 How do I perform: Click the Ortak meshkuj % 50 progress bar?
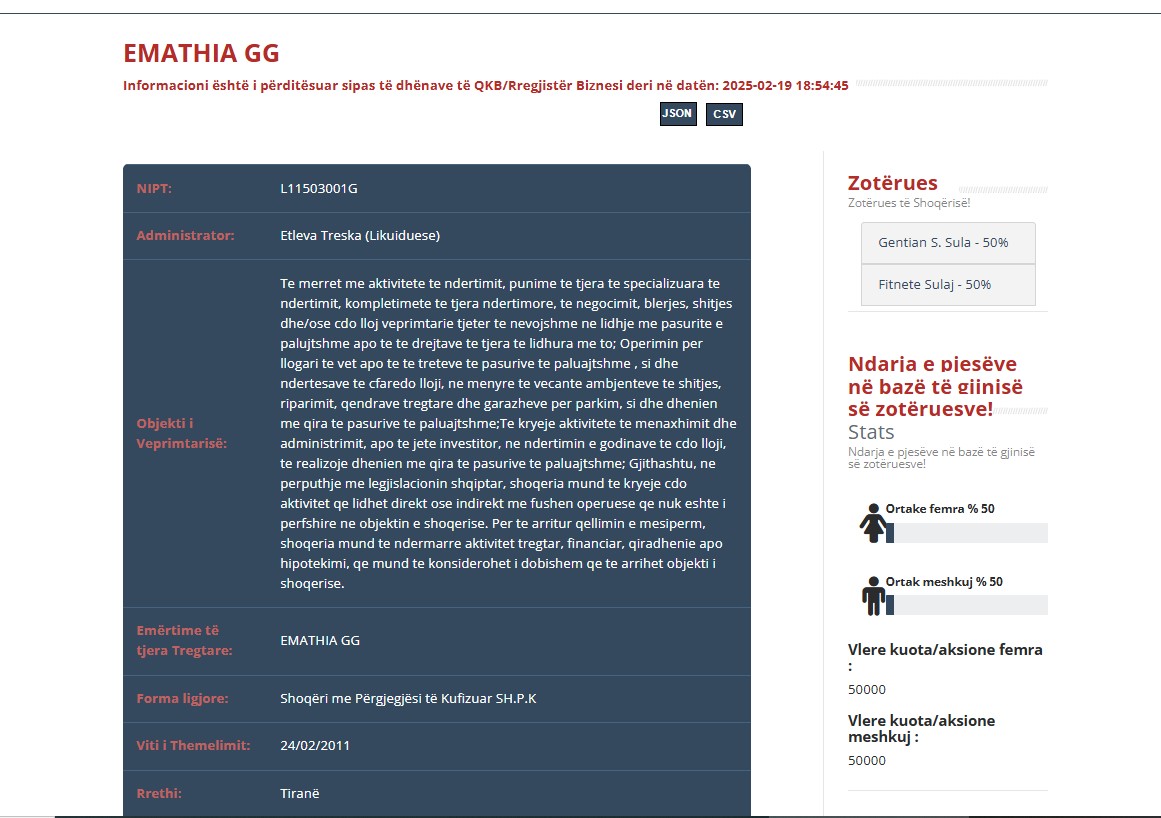point(967,605)
